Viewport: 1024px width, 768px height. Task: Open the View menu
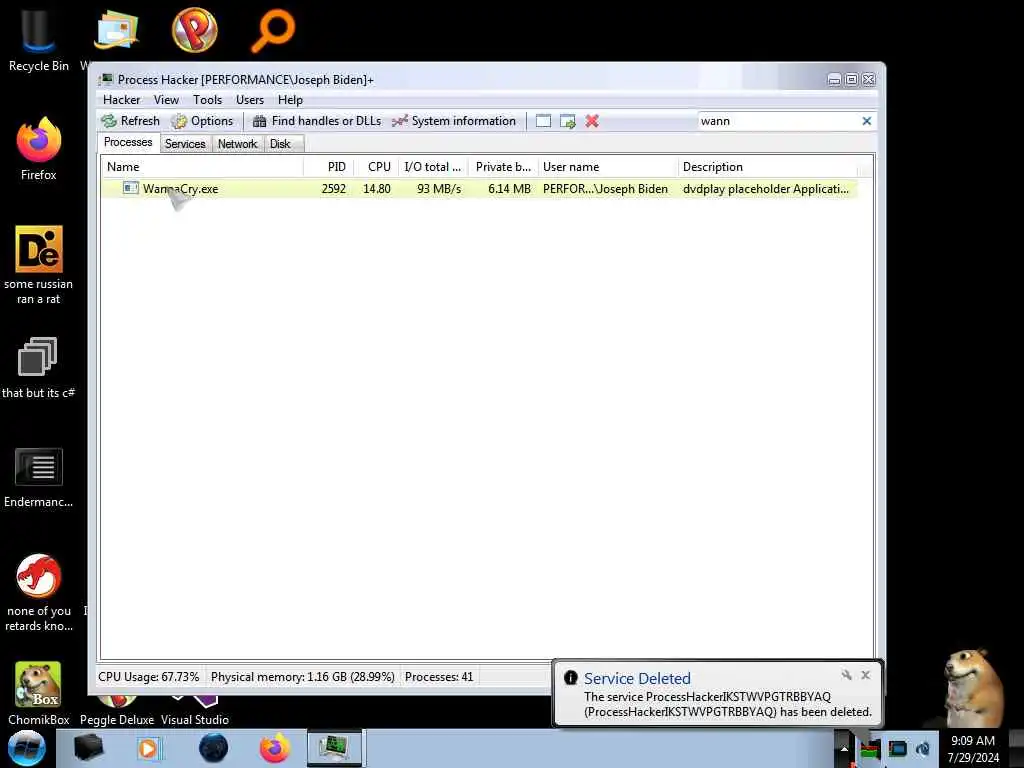167,100
